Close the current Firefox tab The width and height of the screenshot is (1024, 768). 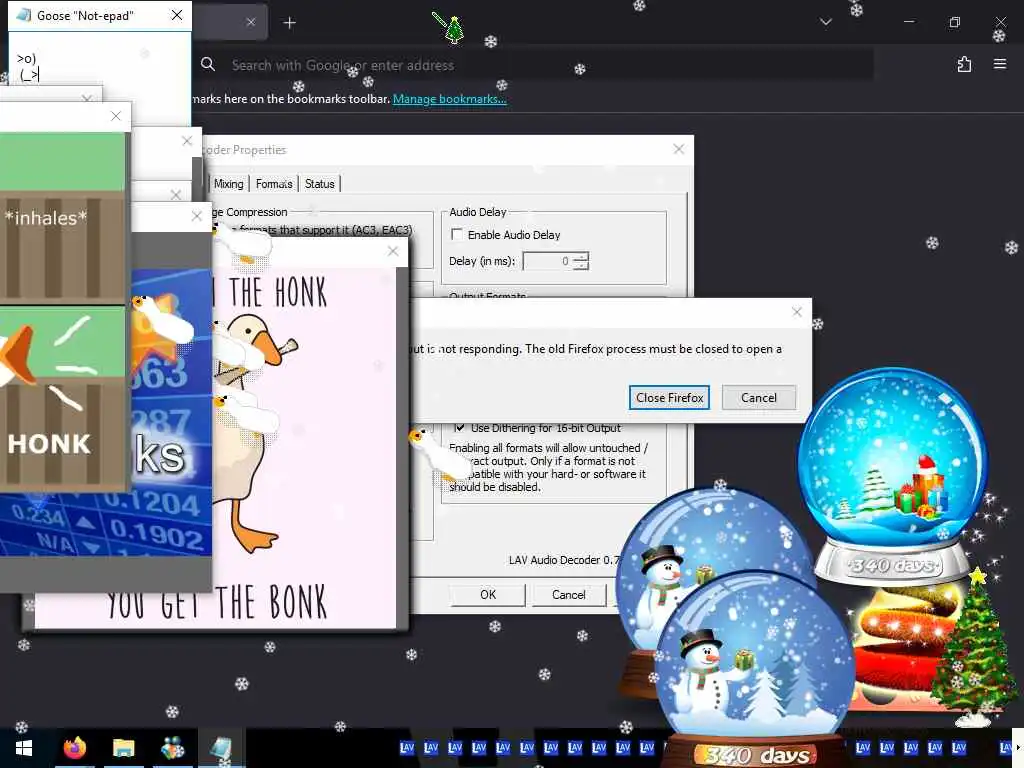[x=251, y=22]
